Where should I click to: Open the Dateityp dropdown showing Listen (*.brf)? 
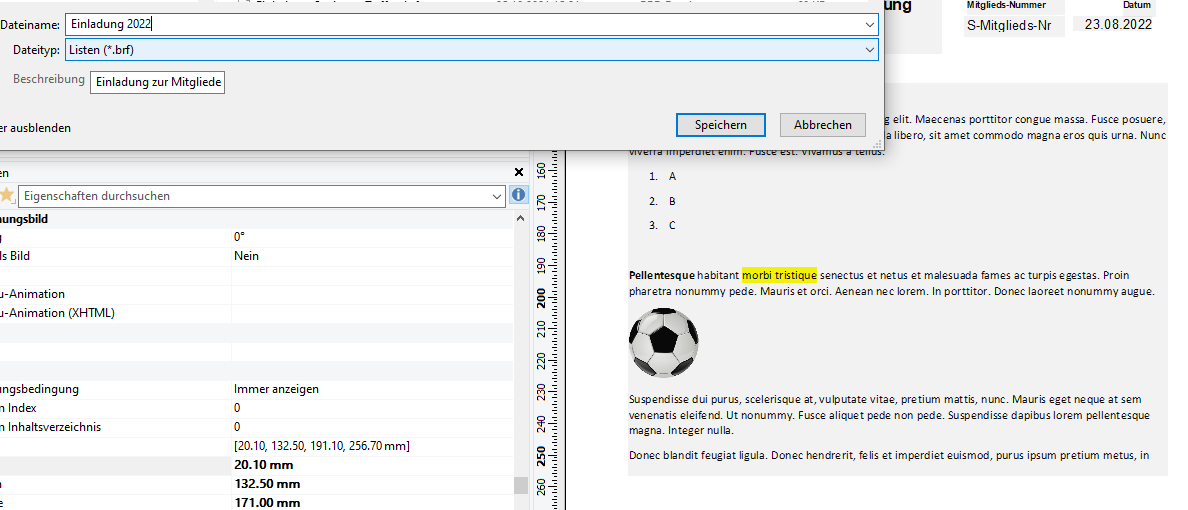tap(870, 49)
